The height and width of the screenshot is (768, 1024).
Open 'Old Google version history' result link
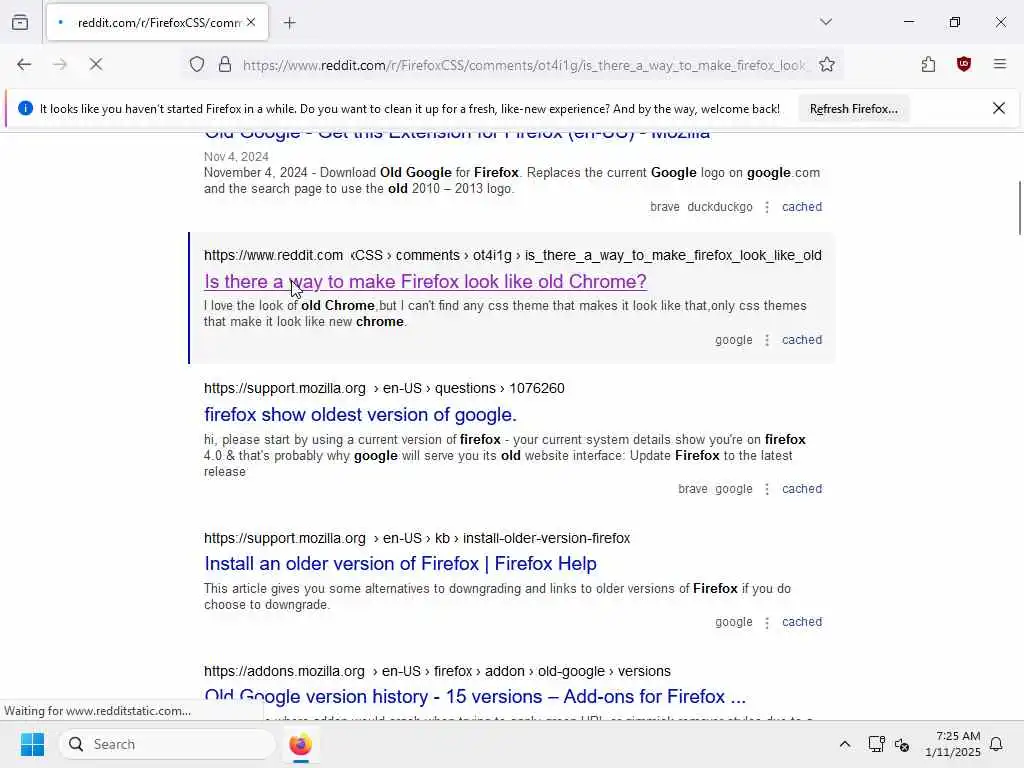[x=475, y=697]
